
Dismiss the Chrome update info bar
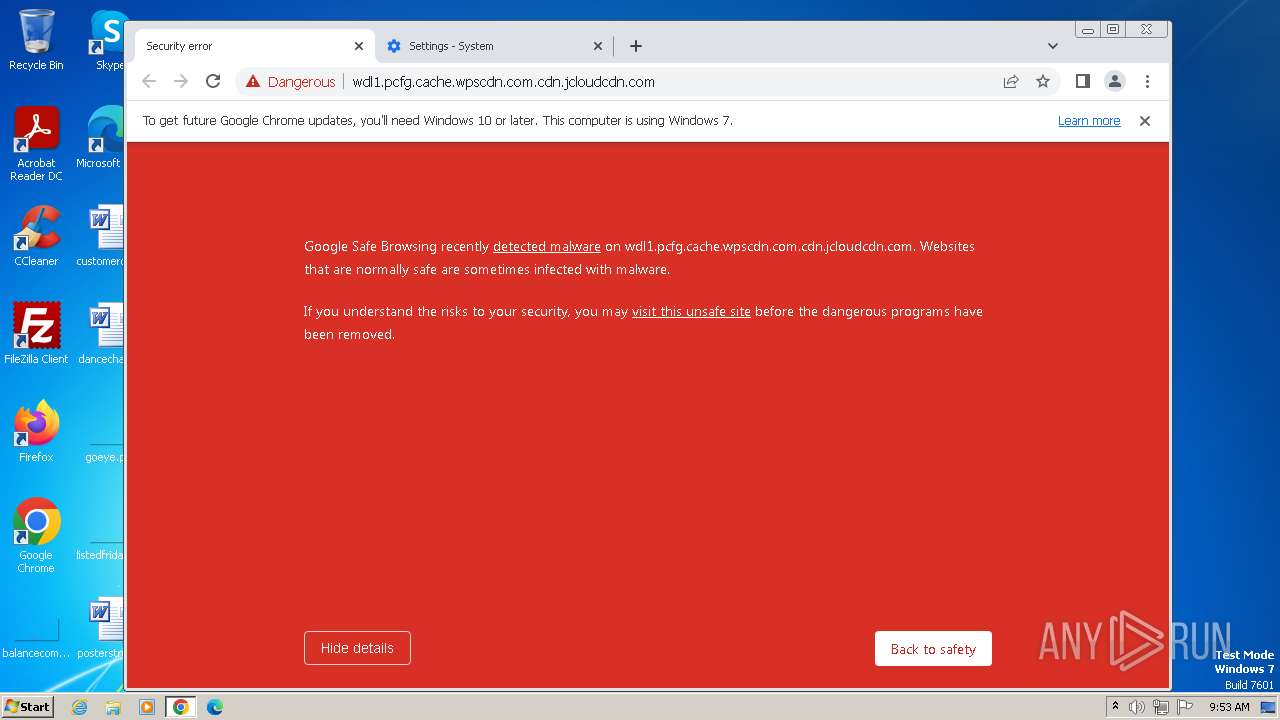click(1145, 121)
